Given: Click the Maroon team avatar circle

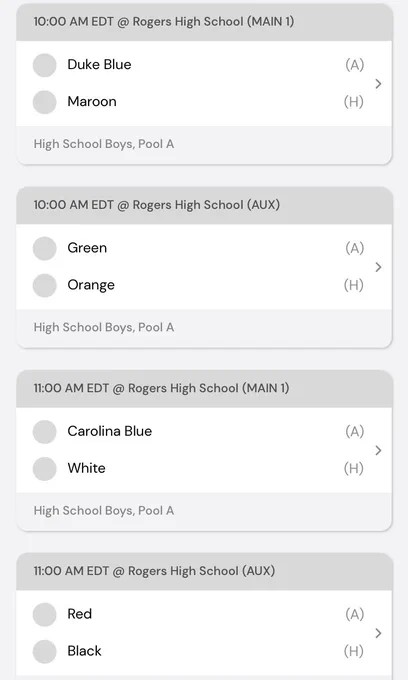Looking at the screenshot, I should point(45,102).
